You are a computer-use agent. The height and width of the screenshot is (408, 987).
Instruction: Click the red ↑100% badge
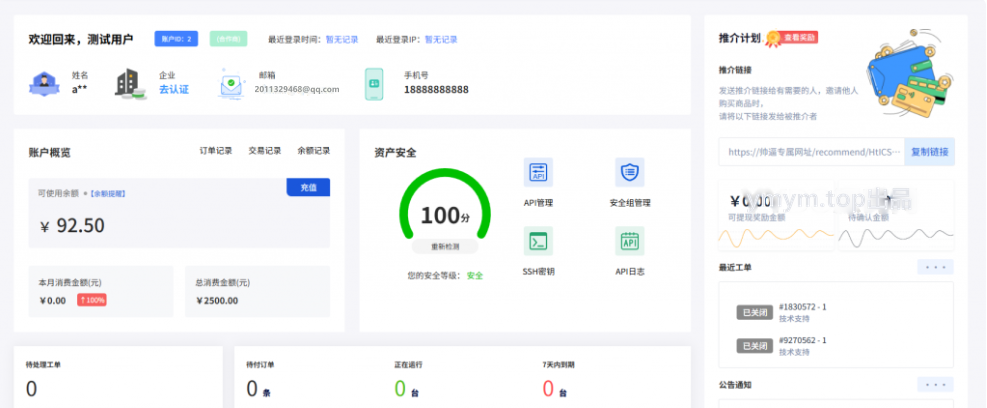[92, 300]
